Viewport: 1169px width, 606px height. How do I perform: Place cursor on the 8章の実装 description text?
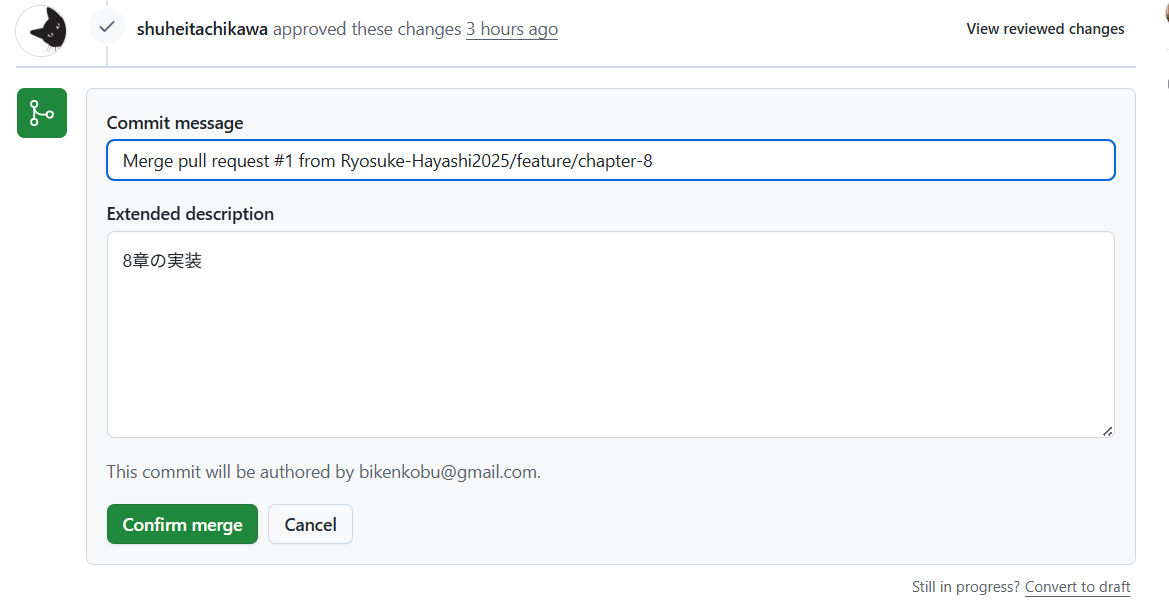point(162,261)
